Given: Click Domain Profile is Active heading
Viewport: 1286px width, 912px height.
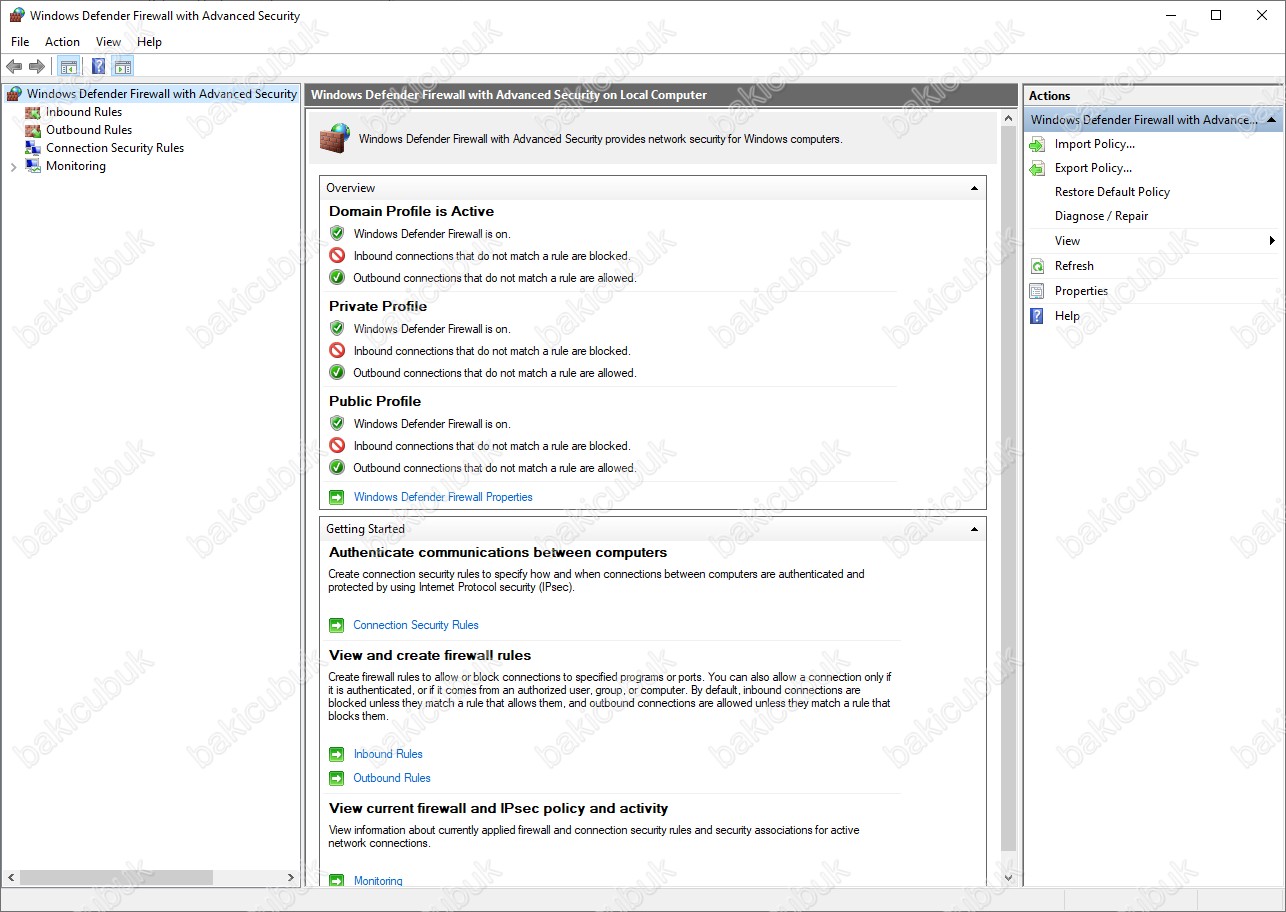Looking at the screenshot, I should click(411, 211).
